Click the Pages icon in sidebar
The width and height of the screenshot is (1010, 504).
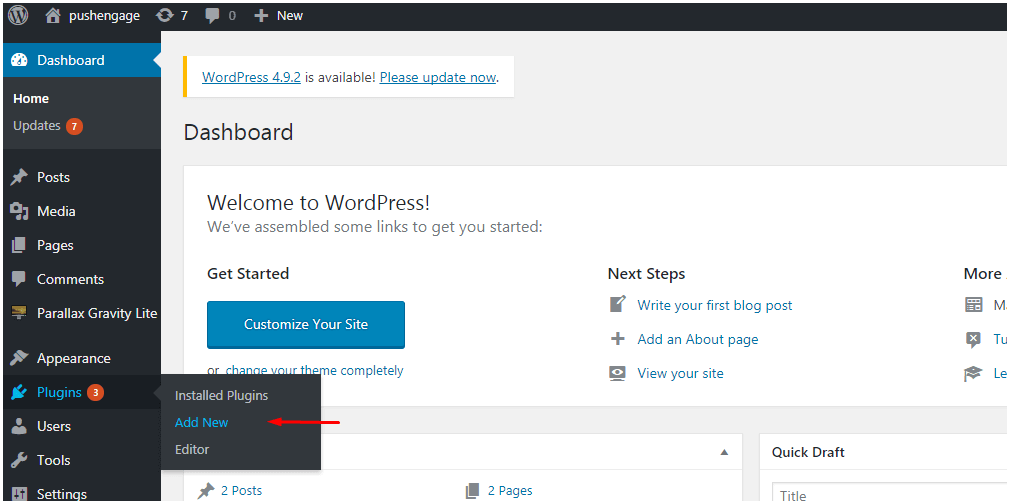(19, 246)
